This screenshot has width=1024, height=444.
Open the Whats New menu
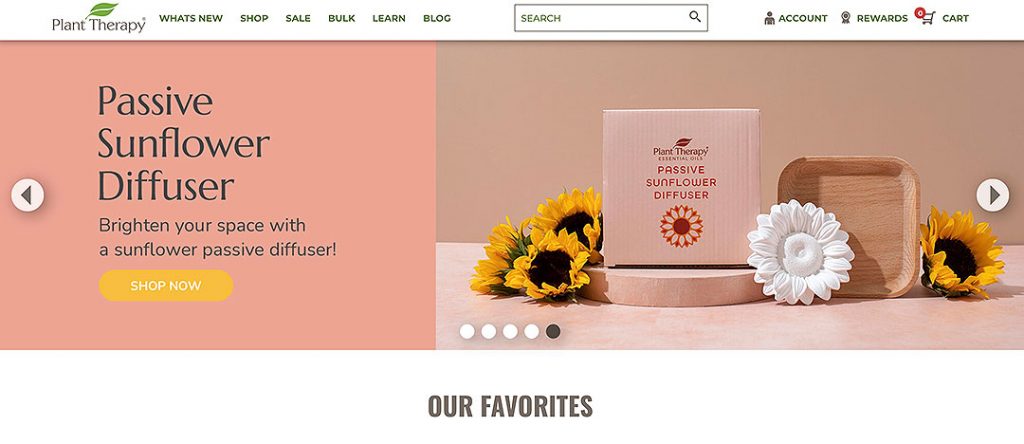[x=191, y=18]
